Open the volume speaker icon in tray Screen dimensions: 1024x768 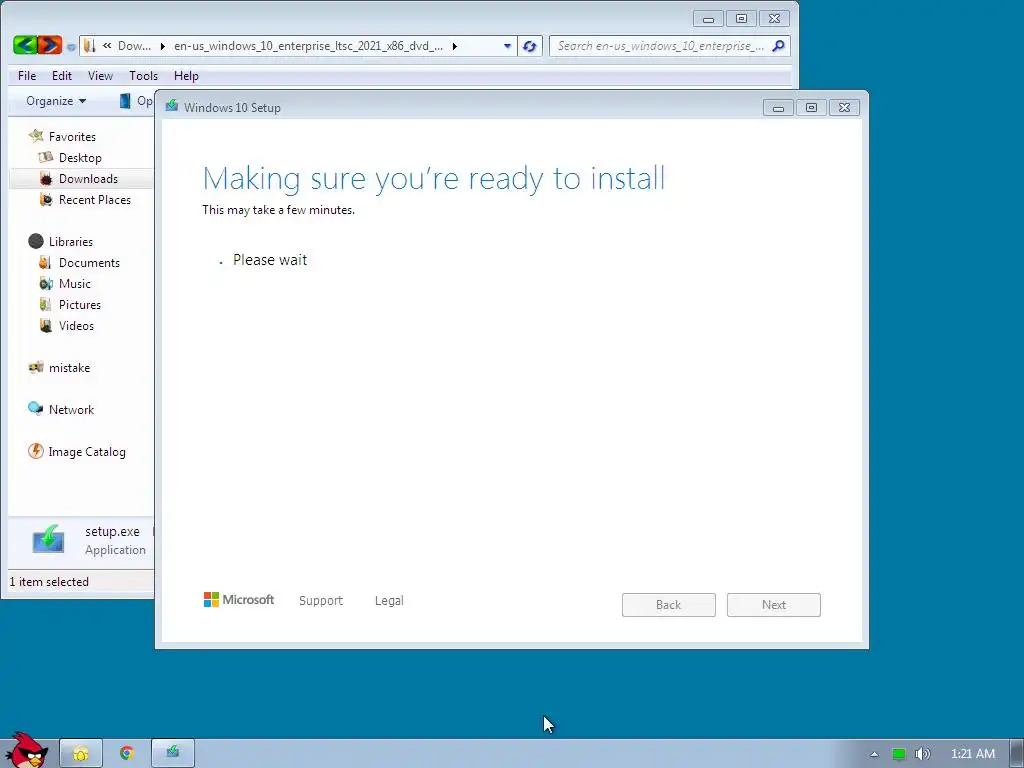point(922,754)
